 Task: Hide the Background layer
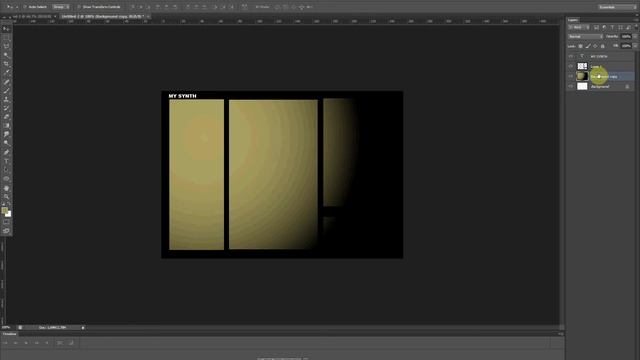(x=571, y=86)
